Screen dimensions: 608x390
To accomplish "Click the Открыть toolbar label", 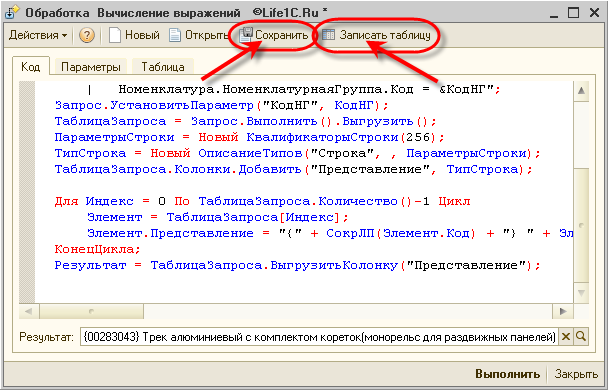I will (206, 35).
